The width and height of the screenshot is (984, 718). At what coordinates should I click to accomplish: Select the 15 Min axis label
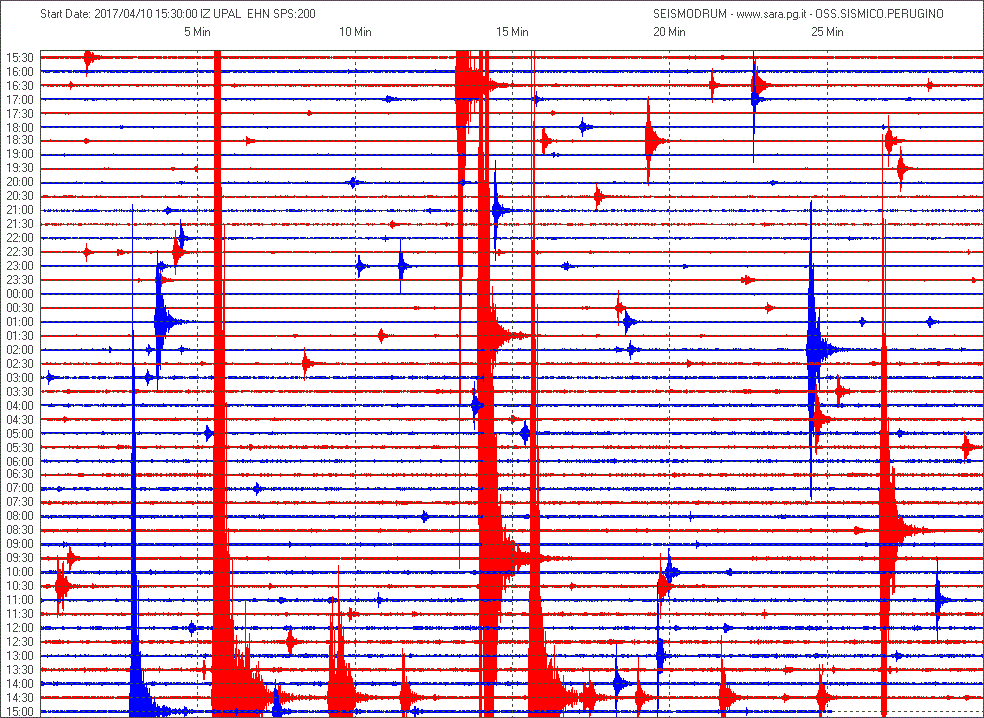click(x=512, y=32)
